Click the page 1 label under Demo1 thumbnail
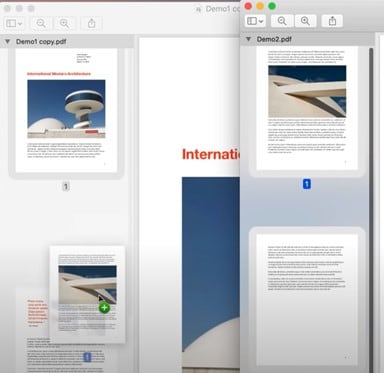Image resolution: width=384 pixels, height=373 pixels. click(x=66, y=187)
